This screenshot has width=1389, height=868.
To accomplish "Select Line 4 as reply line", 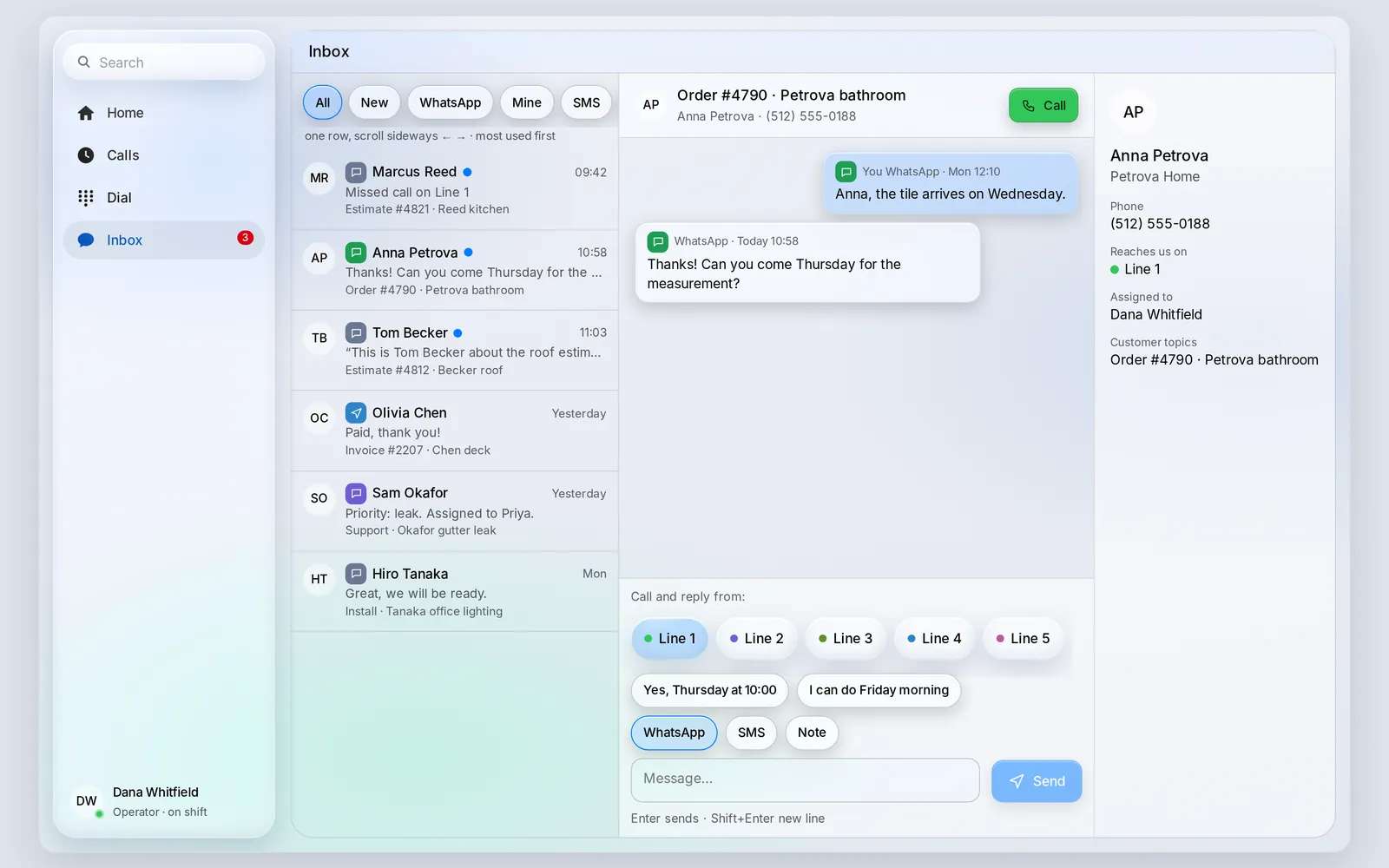I will (x=934, y=639).
